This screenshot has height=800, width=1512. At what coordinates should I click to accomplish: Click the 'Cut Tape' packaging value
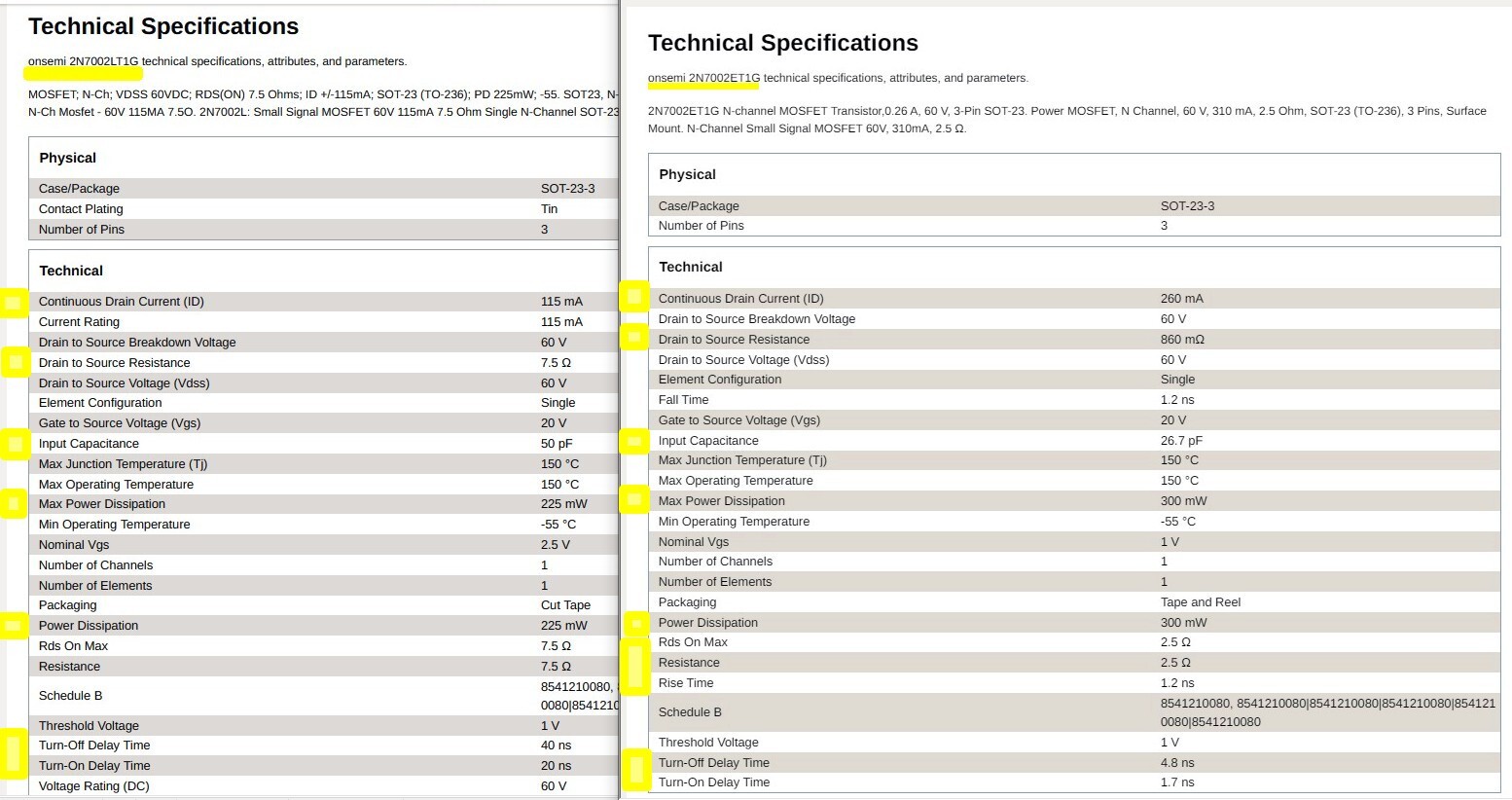tap(565, 605)
